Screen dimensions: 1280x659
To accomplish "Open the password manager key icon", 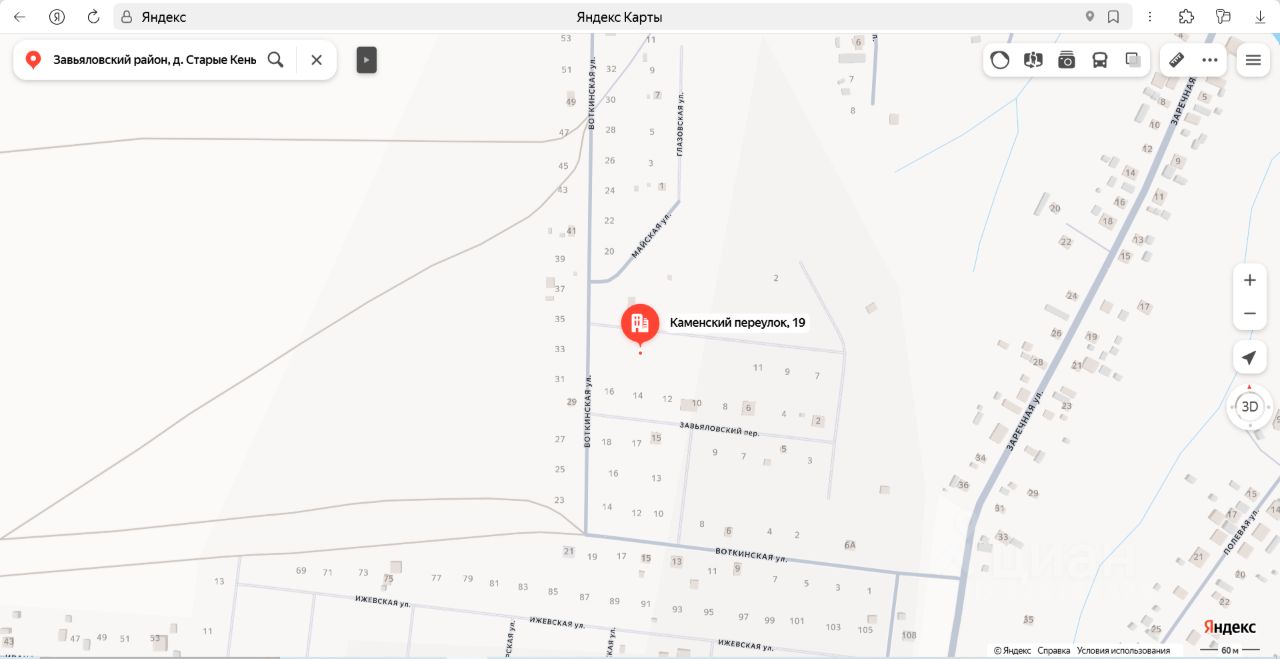I will (x=1223, y=17).
